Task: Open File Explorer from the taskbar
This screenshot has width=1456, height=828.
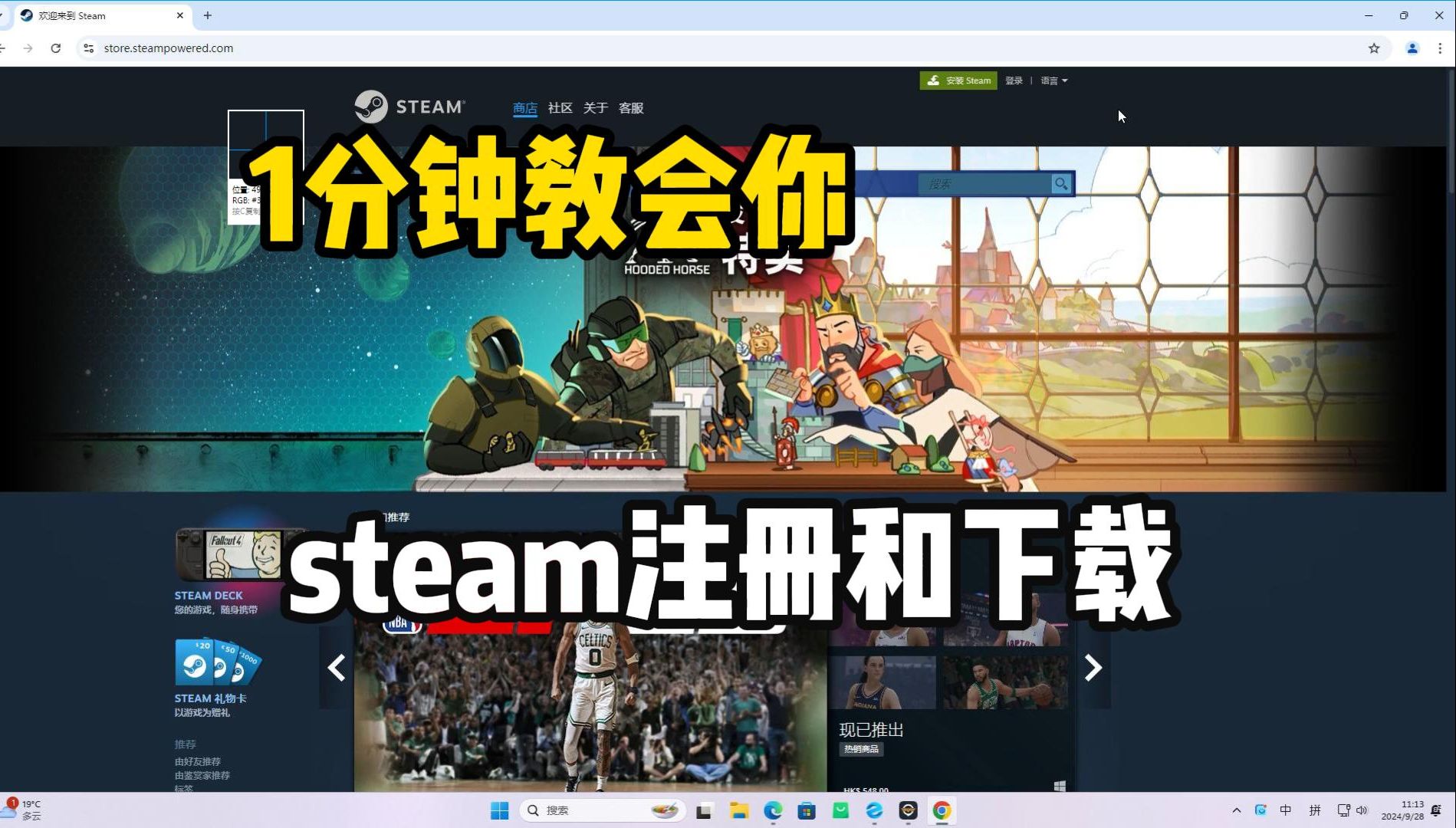Action: (739, 810)
